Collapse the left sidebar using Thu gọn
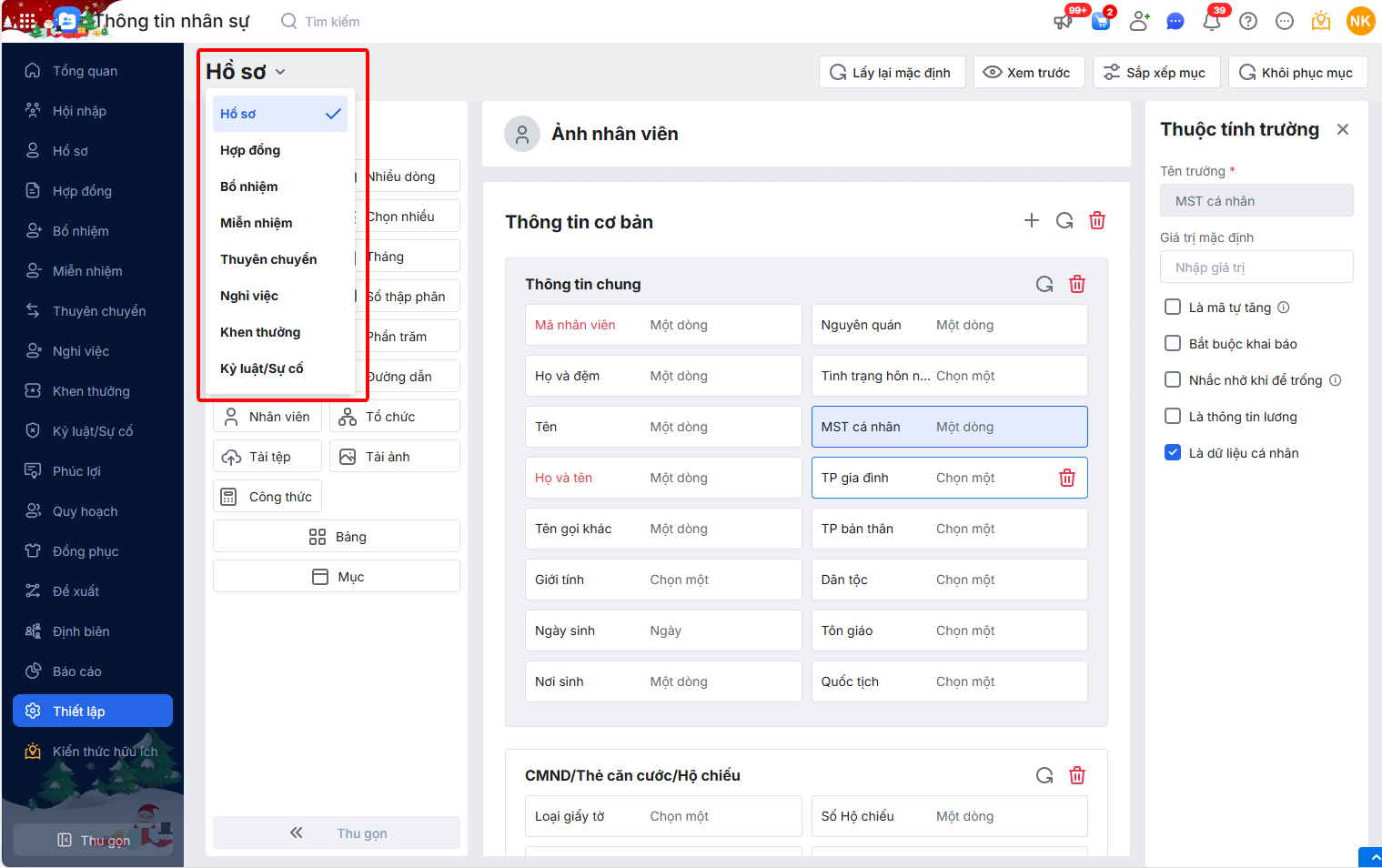This screenshot has width=1382, height=868. [x=93, y=840]
